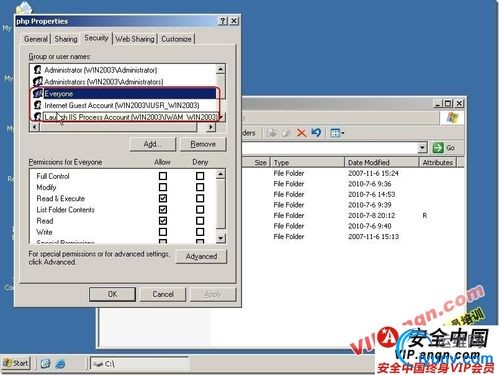Click permissions list scroll up arrow
The height and width of the screenshot is (375, 499).
[221, 174]
